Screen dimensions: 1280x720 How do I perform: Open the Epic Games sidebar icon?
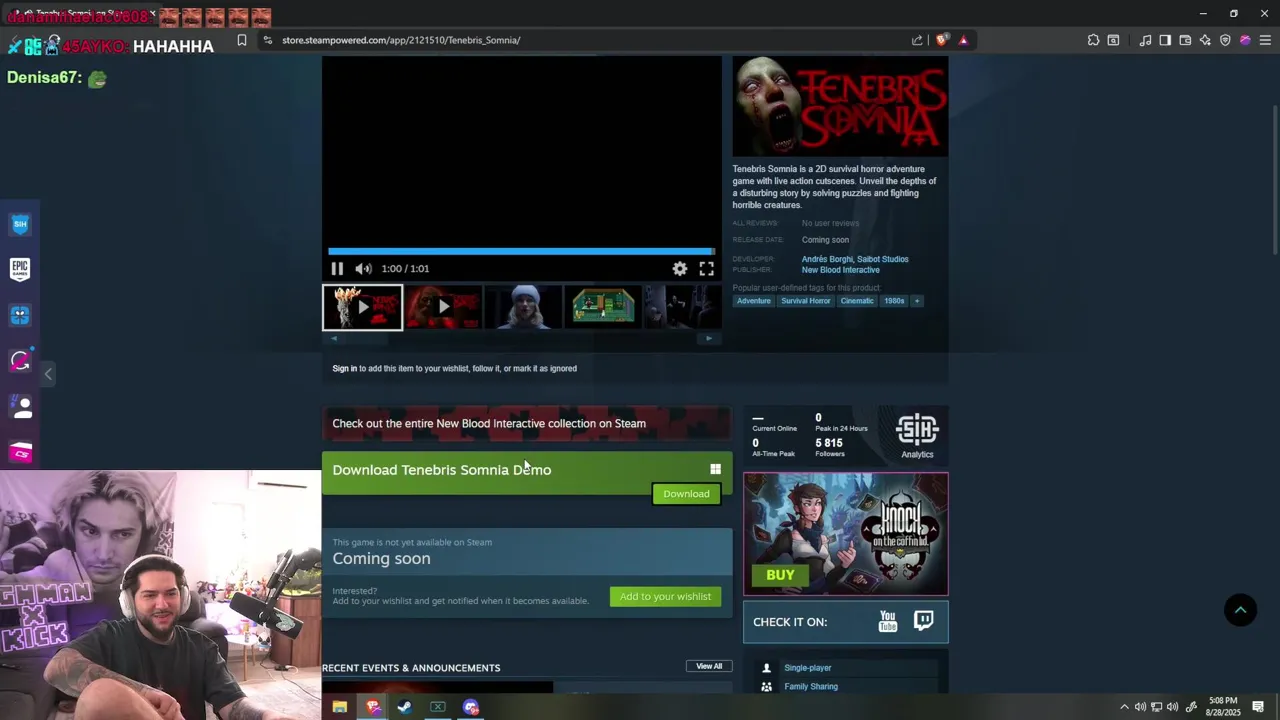tap(20, 269)
